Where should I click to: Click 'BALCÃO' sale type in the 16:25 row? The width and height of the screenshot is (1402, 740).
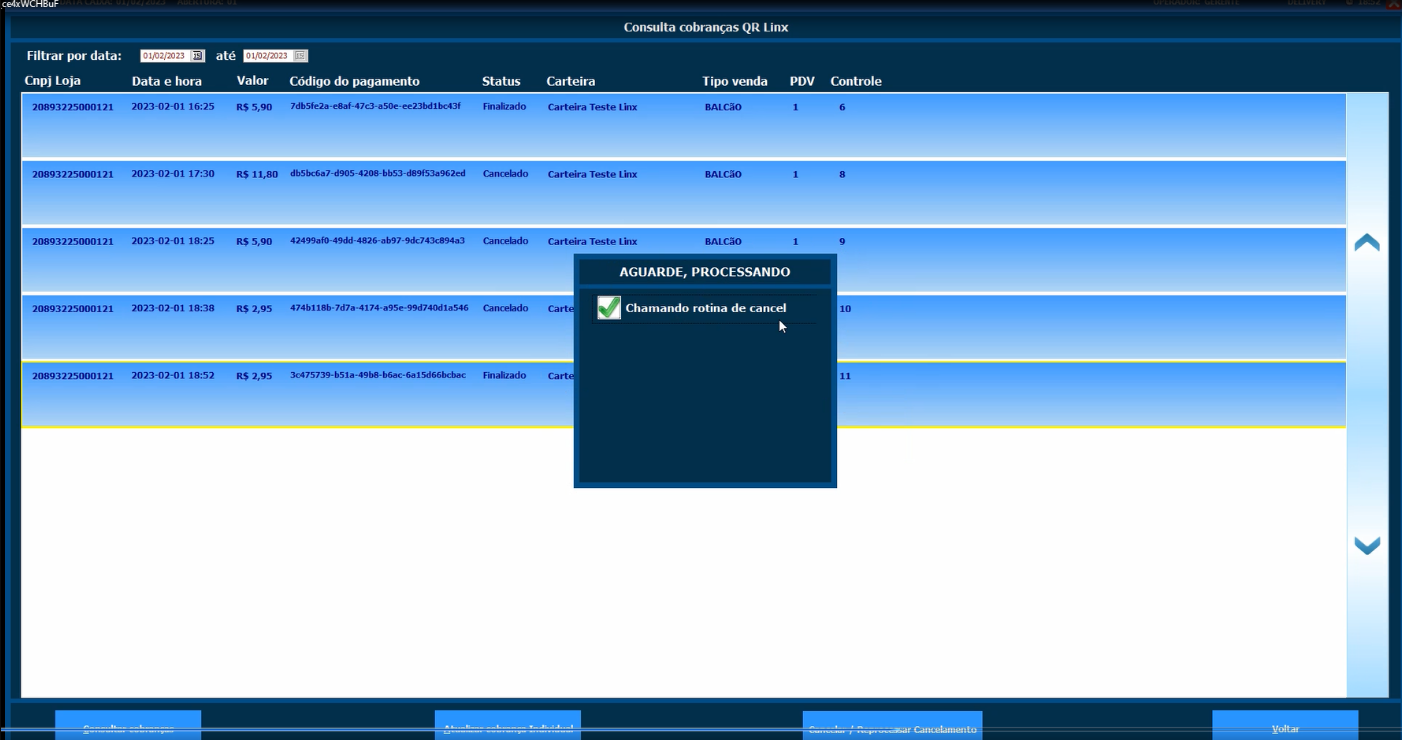(x=723, y=107)
